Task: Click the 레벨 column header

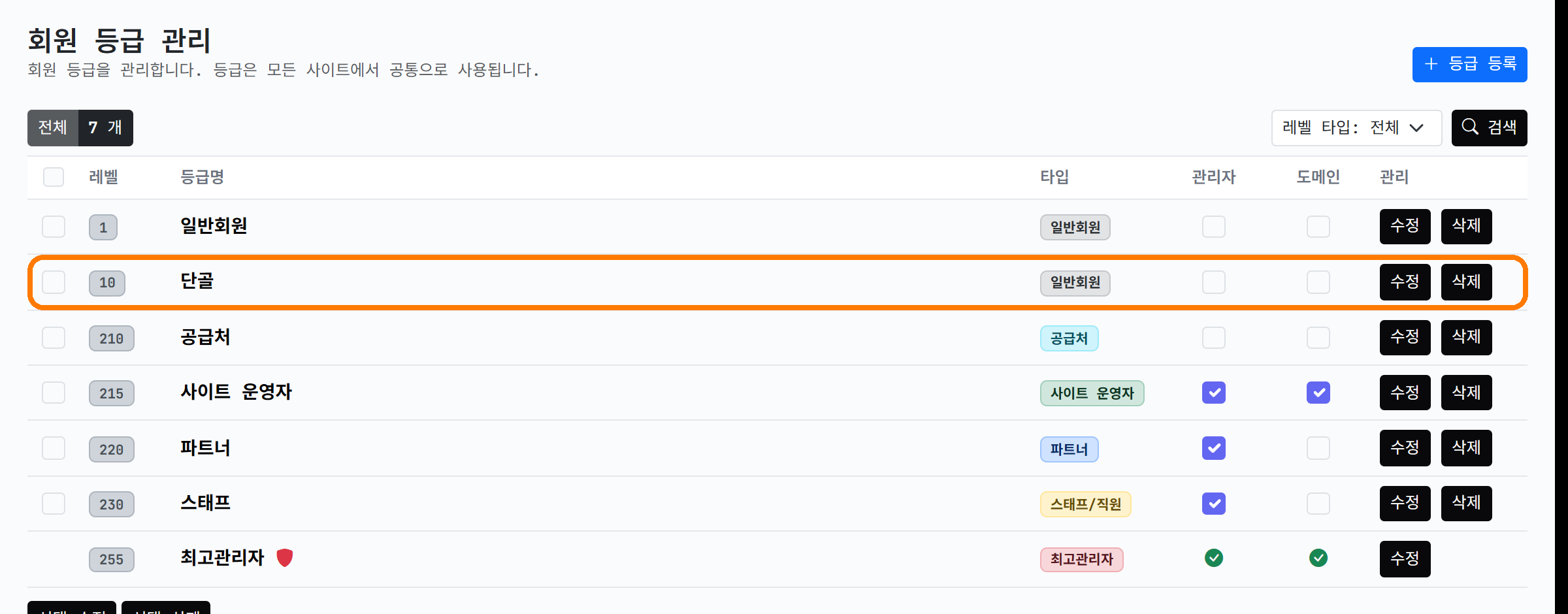Action: point(103,177)
